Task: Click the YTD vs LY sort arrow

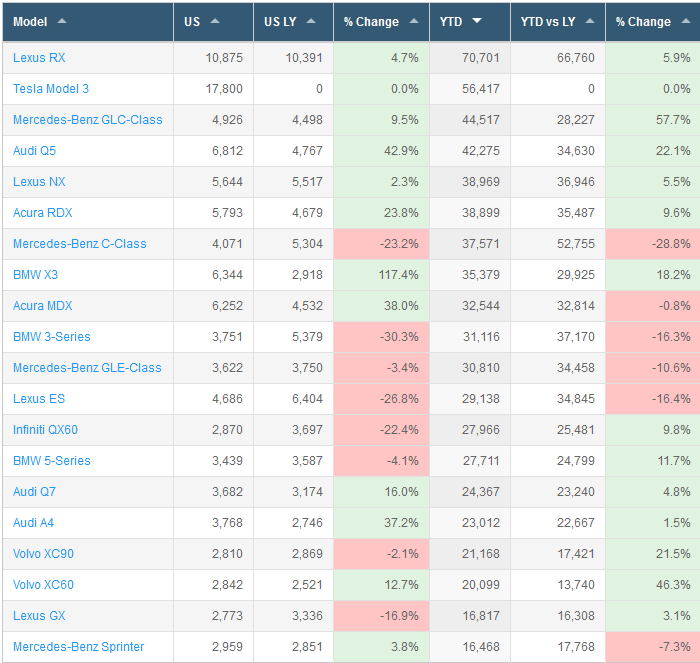Action: click(x=590, y=21)
